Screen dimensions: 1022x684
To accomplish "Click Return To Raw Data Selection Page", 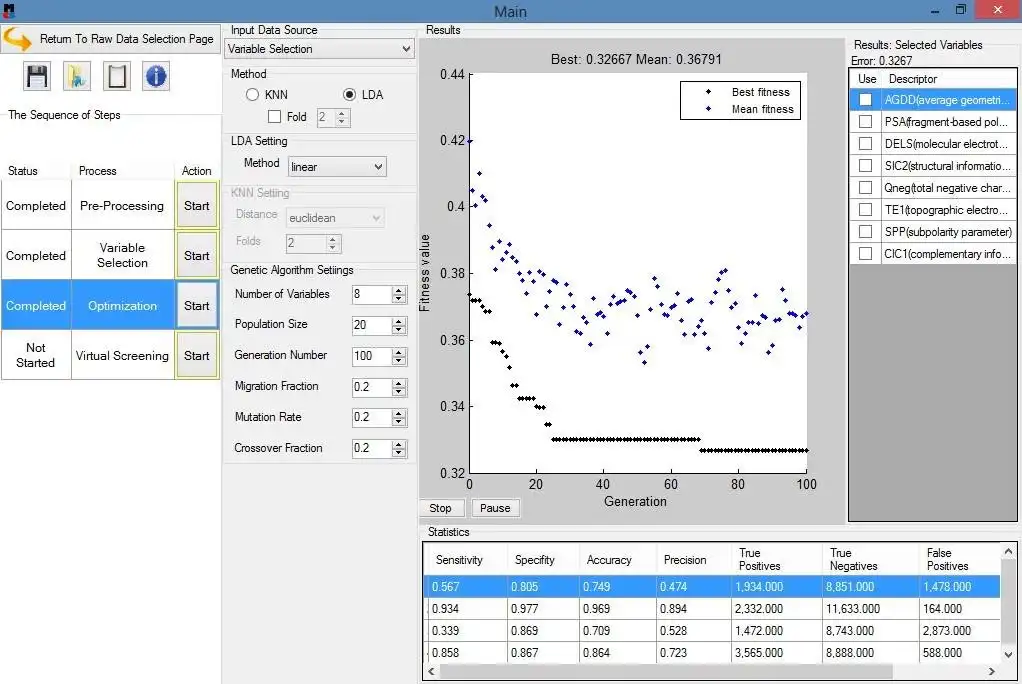I will (x=111, y=39).
